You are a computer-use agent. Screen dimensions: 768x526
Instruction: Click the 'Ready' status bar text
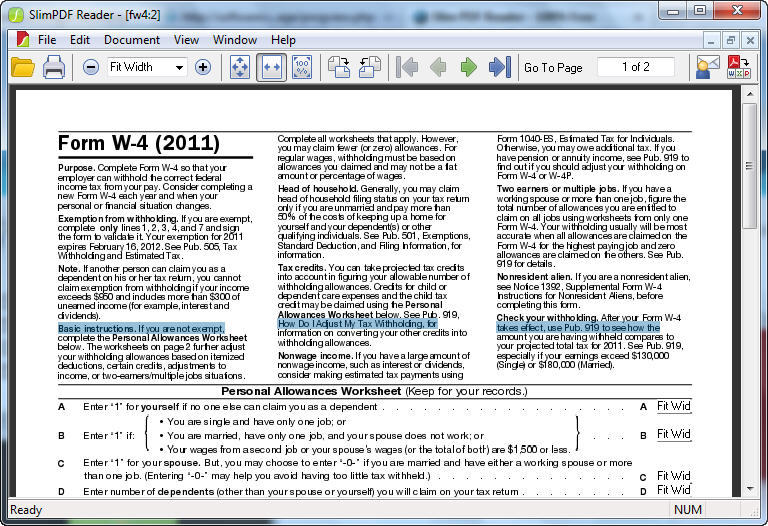26,510
